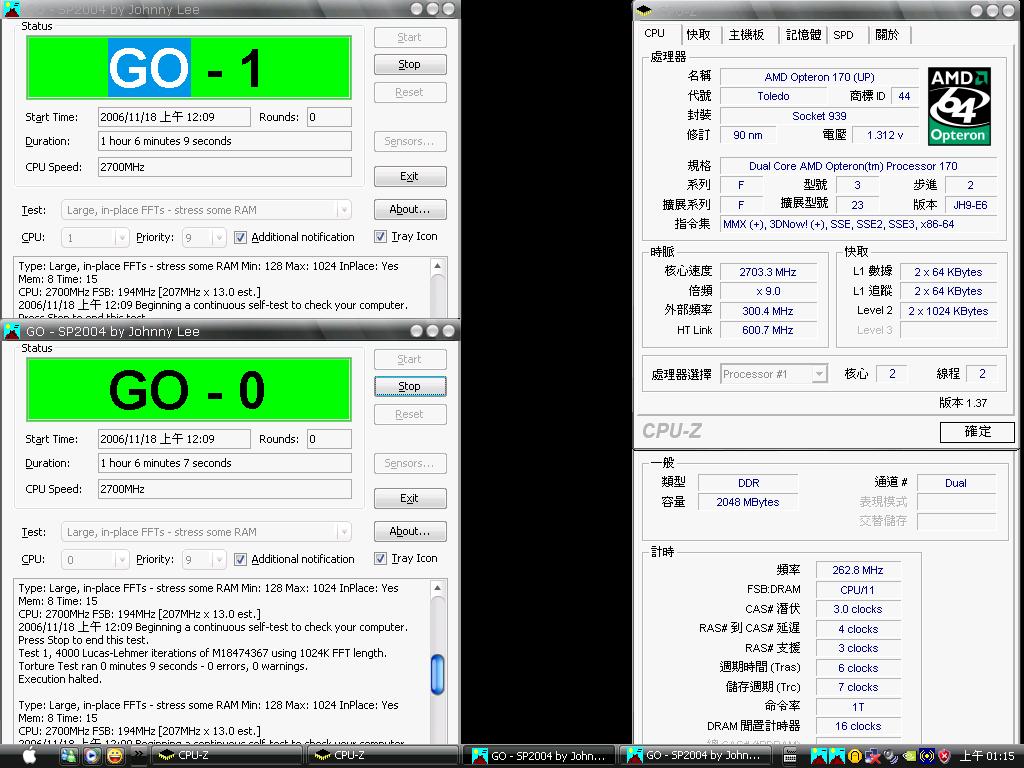Launch Windows Media Player from quick launch
The height and width of the screenshot is (768, 1024).
pyautogui.click(x=91, y=756)
